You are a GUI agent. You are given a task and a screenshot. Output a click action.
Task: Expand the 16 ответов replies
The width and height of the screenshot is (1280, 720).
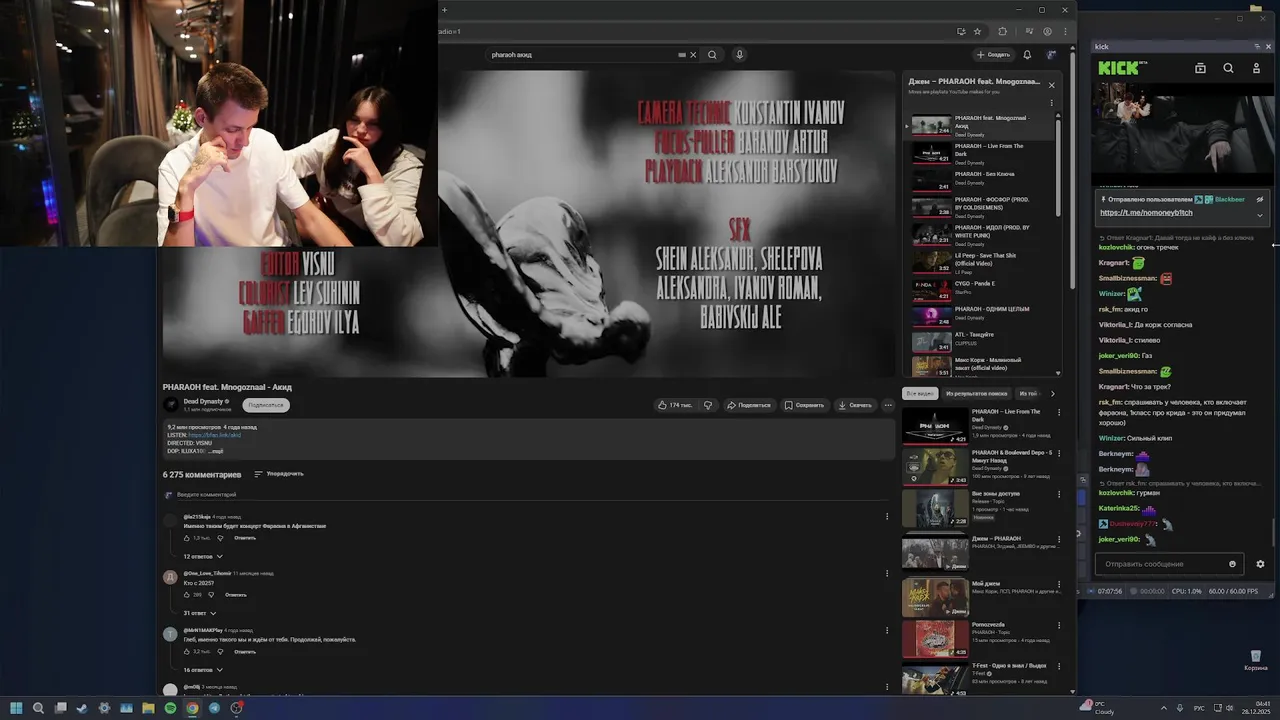[x=203, y=670]
